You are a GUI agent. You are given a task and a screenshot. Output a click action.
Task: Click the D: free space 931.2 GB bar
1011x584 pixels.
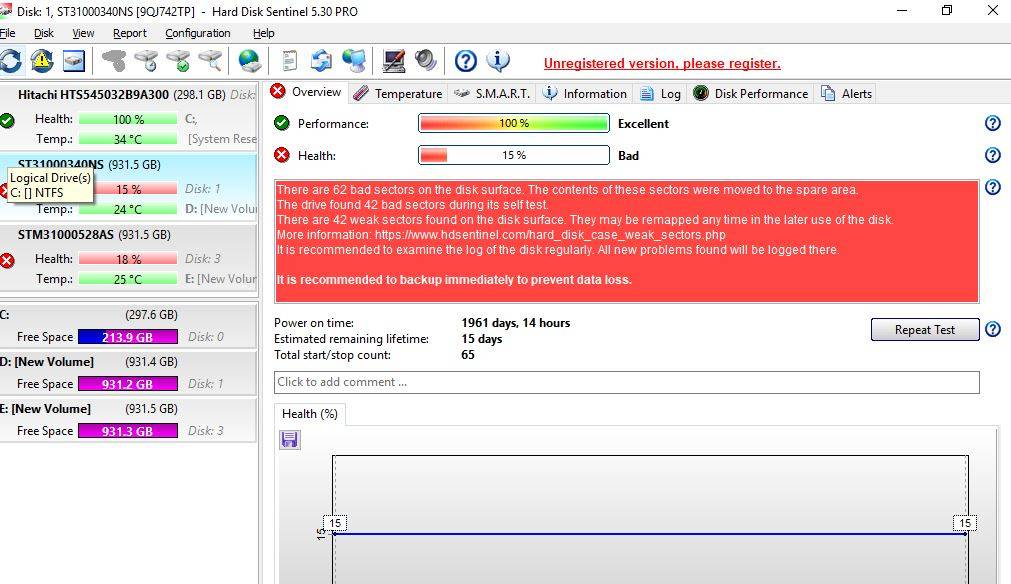tap(128, 384)
